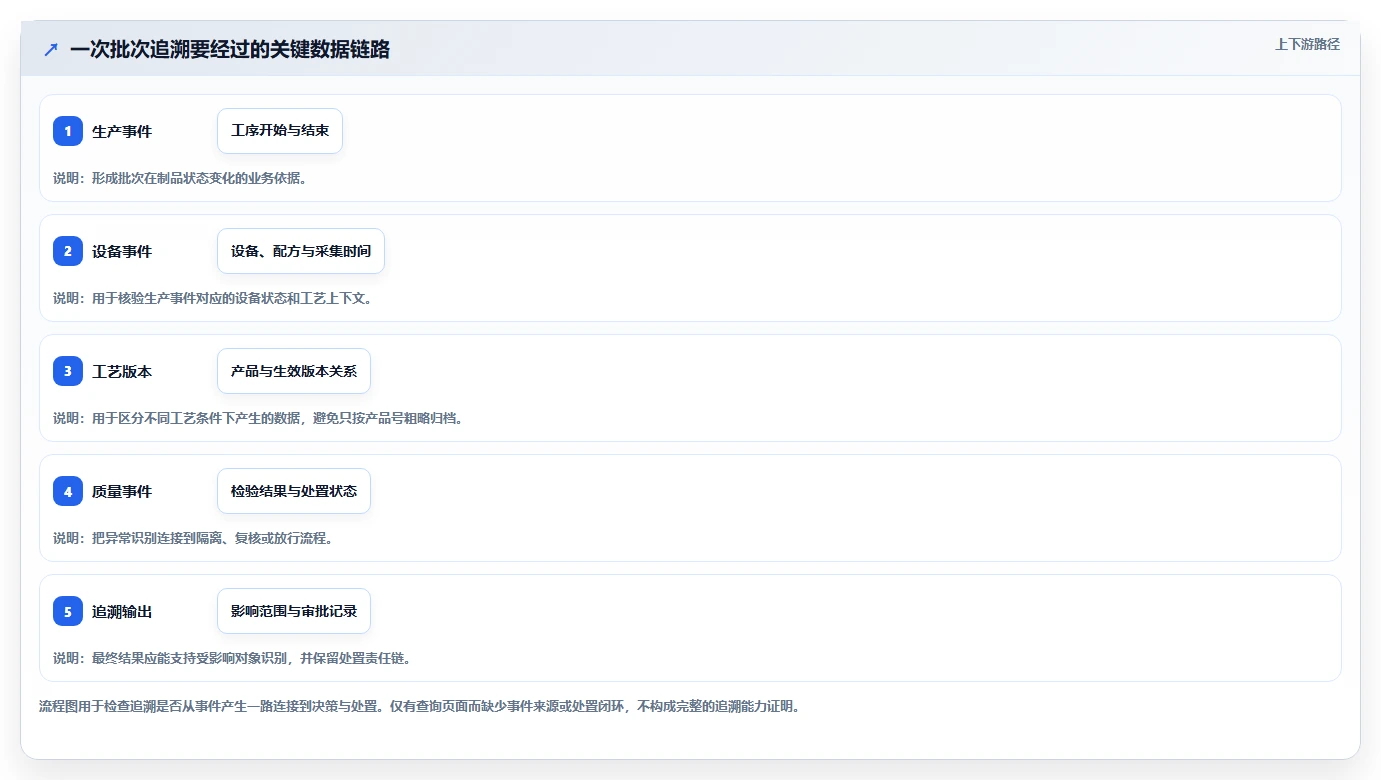Viewport: 1381px width, 780px height.
Task: Click the step 4 number badge
Action: click(68, 491)
